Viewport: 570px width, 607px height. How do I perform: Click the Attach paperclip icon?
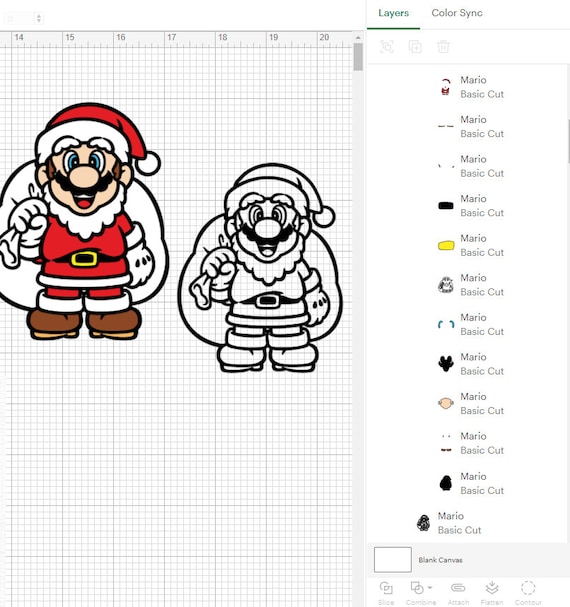pyautogui.click(x=458, y=588)
